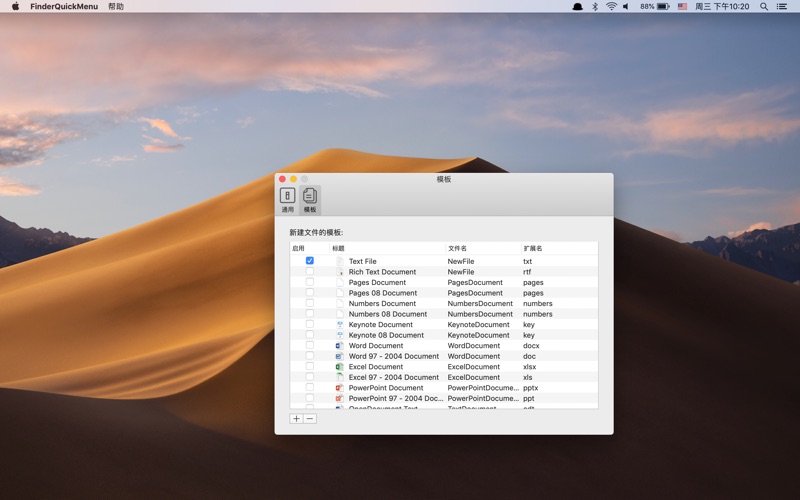Open the 帮助 help menu

pyautogui.click(x=116, y=7)
